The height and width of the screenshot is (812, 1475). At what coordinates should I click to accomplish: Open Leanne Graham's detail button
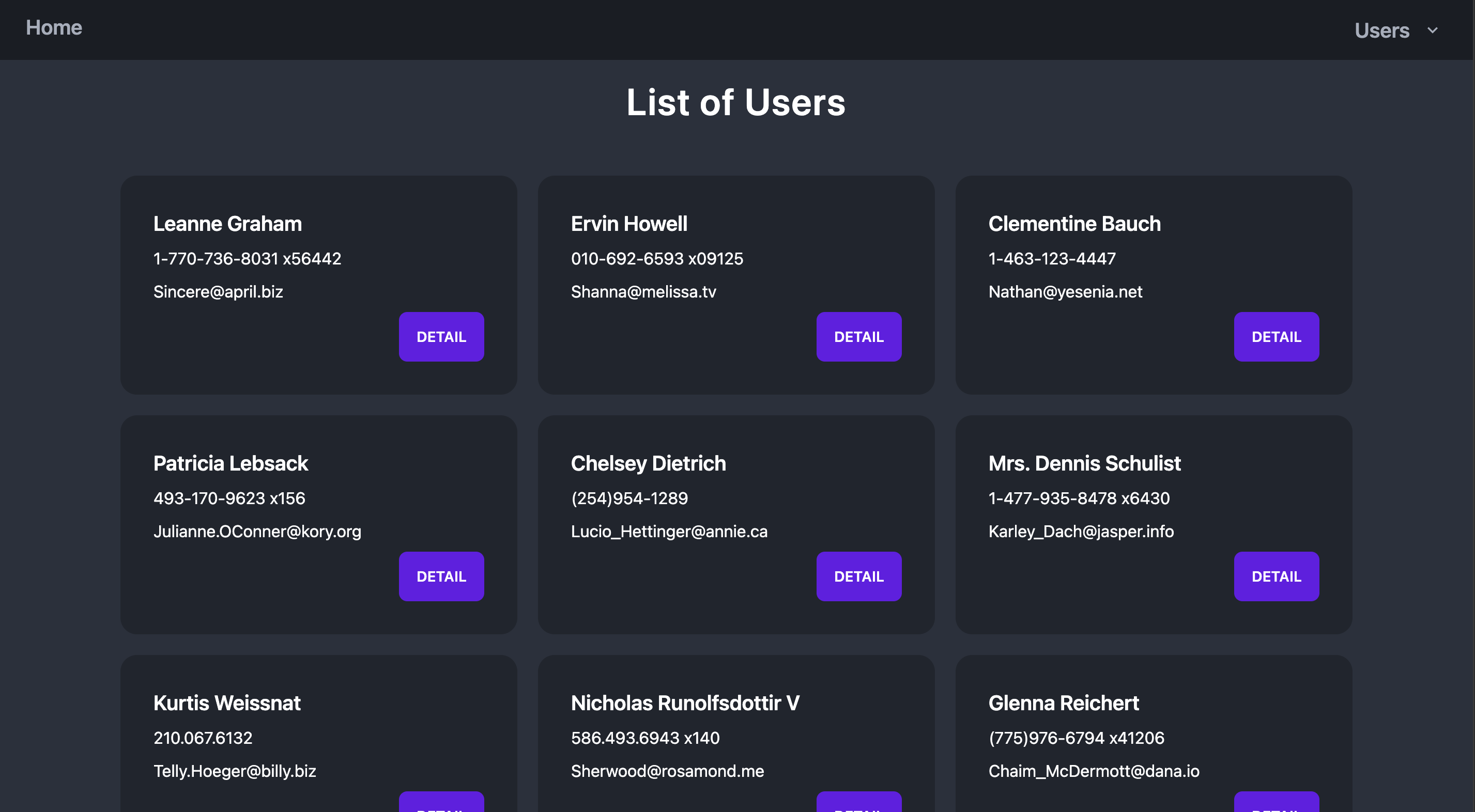[441, 336]
